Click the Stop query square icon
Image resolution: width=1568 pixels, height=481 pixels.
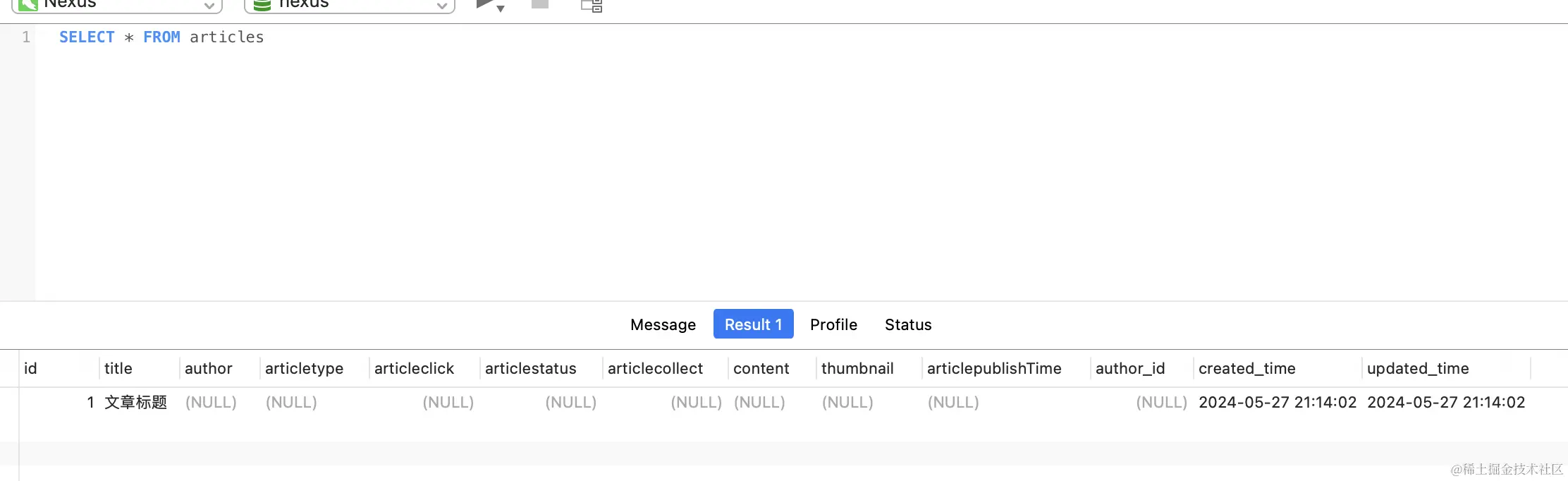coord(540,4)
